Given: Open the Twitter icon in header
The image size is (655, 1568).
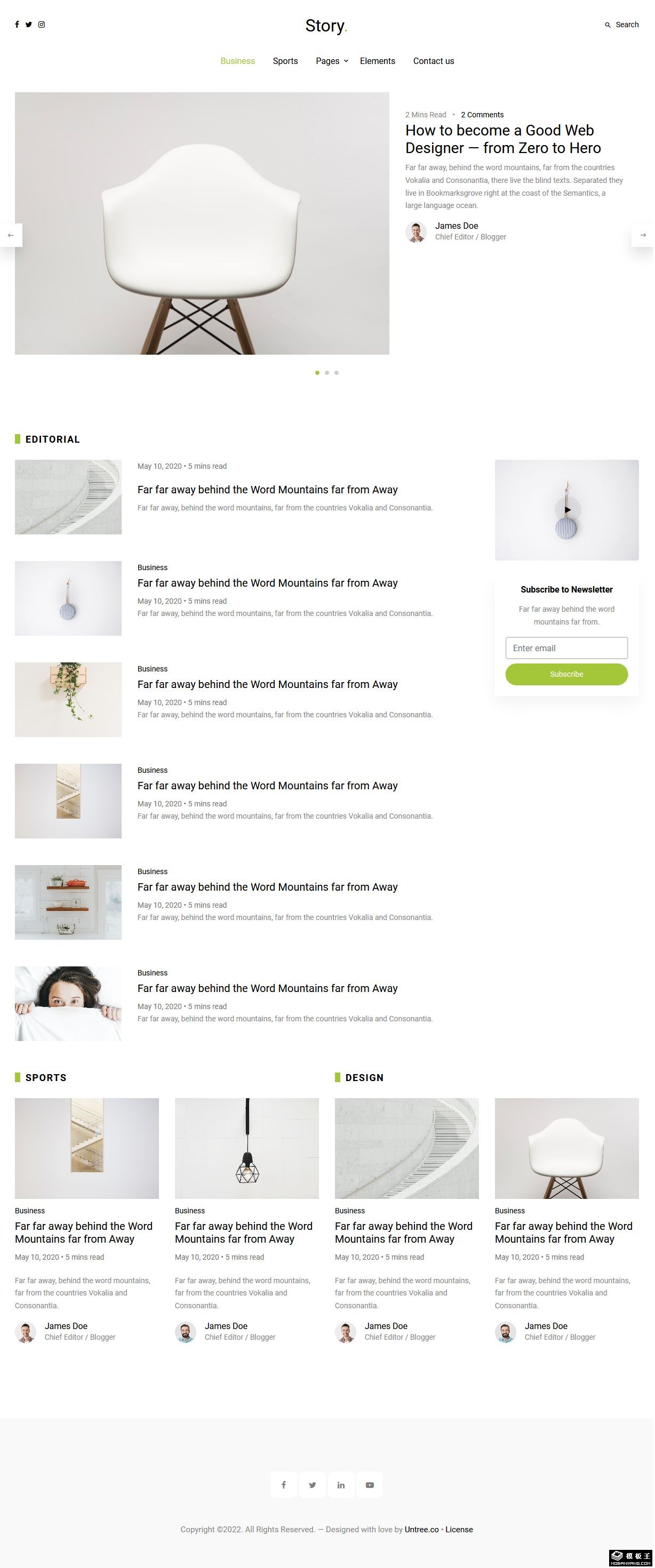Looking at the screenshot, I should pos(29,25).
